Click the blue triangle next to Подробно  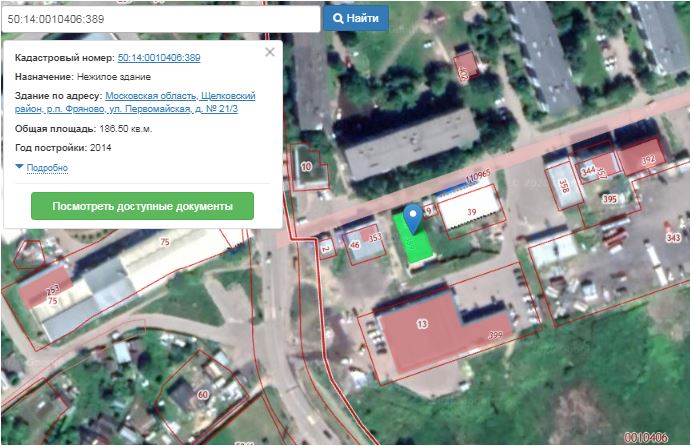point(19,167)
